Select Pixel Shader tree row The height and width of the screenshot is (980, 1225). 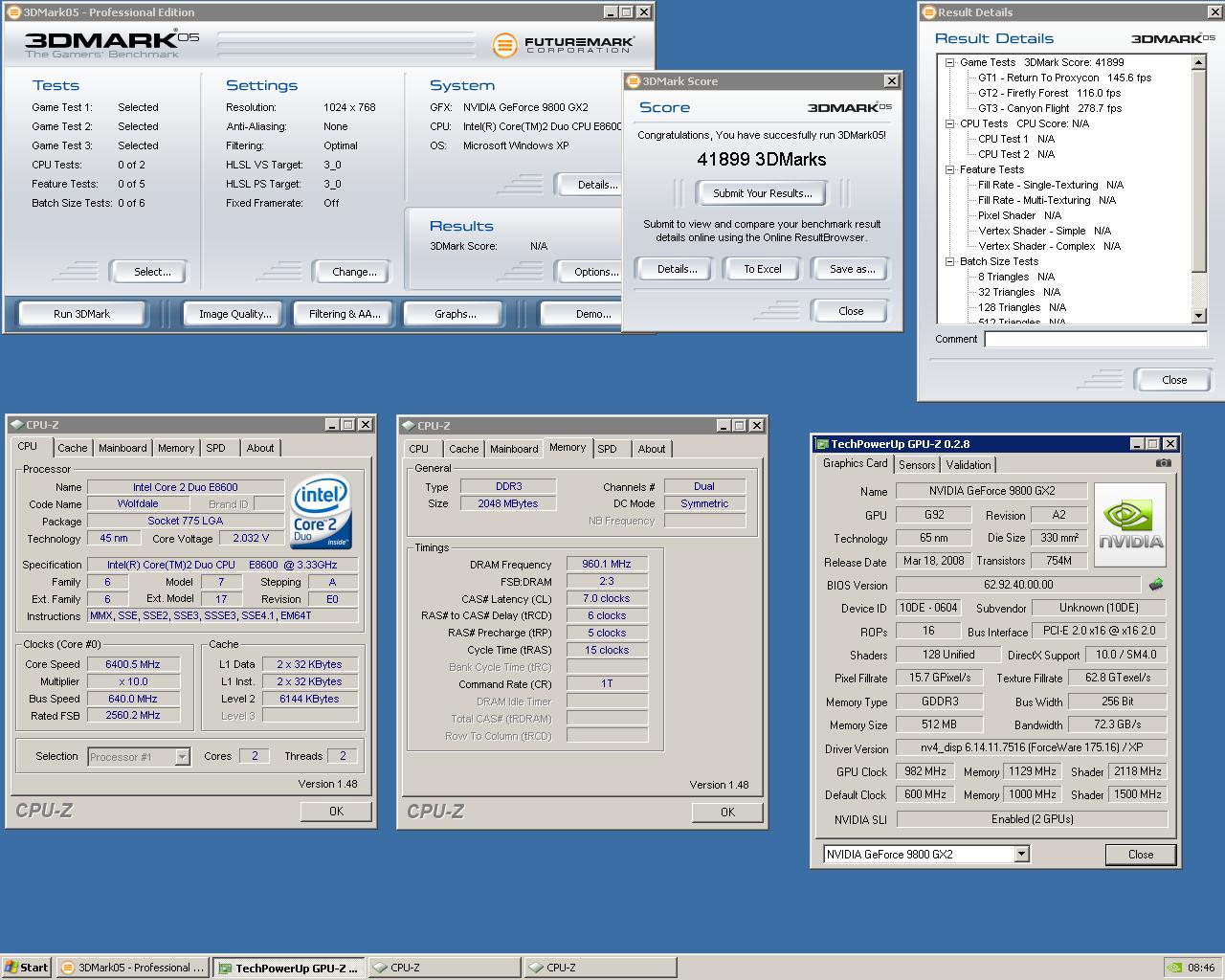[1019, 215]
